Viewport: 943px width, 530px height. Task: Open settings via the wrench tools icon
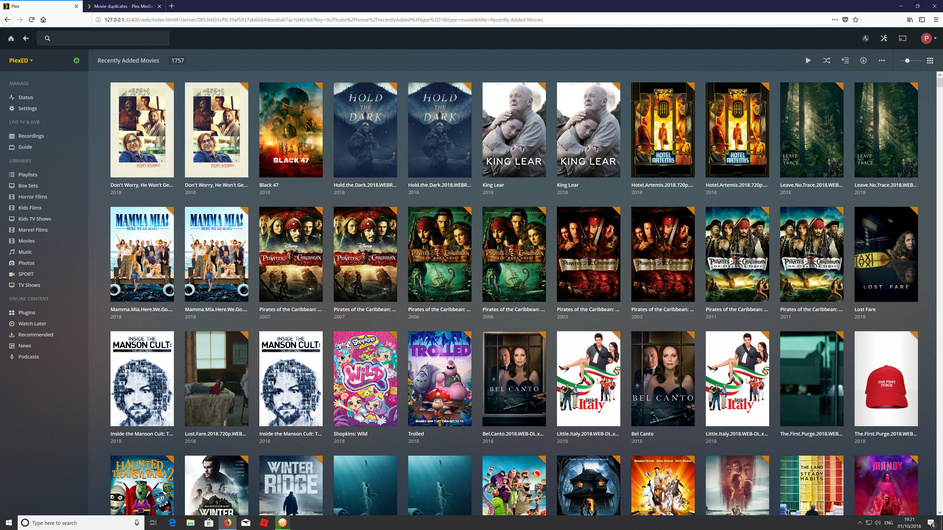pos(884,39)
